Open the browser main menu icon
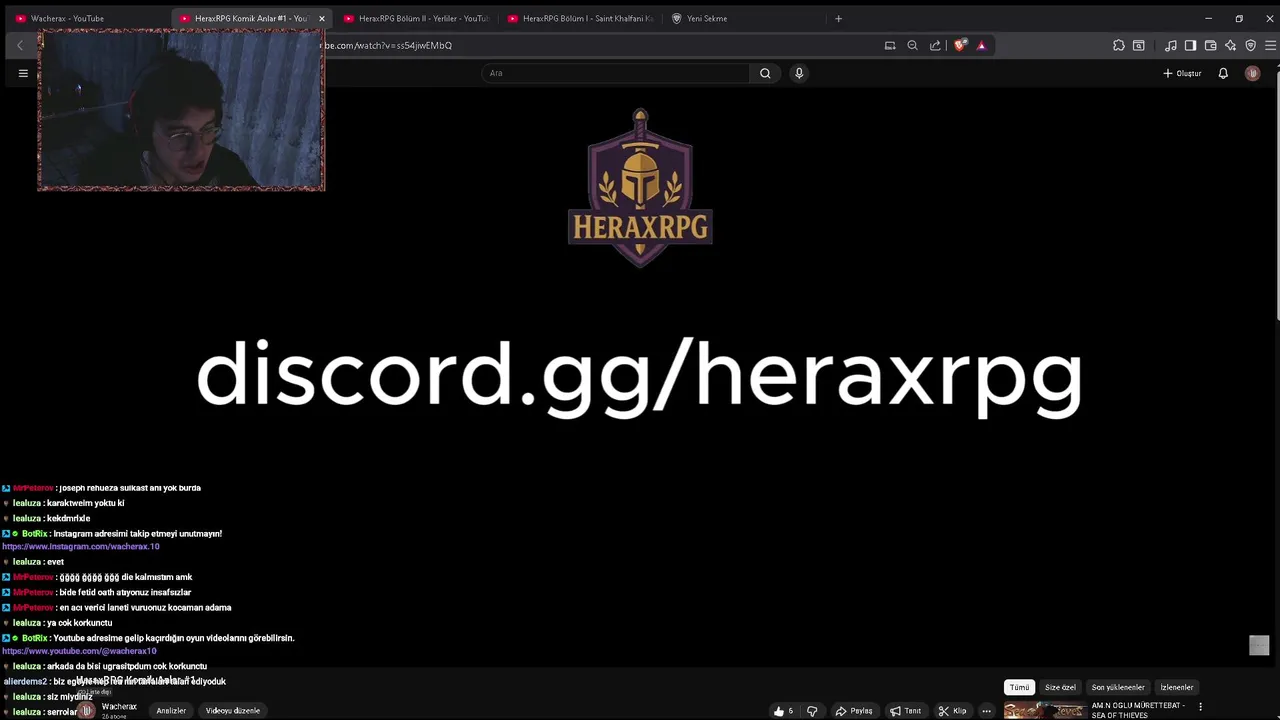The height and width of the screenshot is (720, 1280). coord(1270,45)
